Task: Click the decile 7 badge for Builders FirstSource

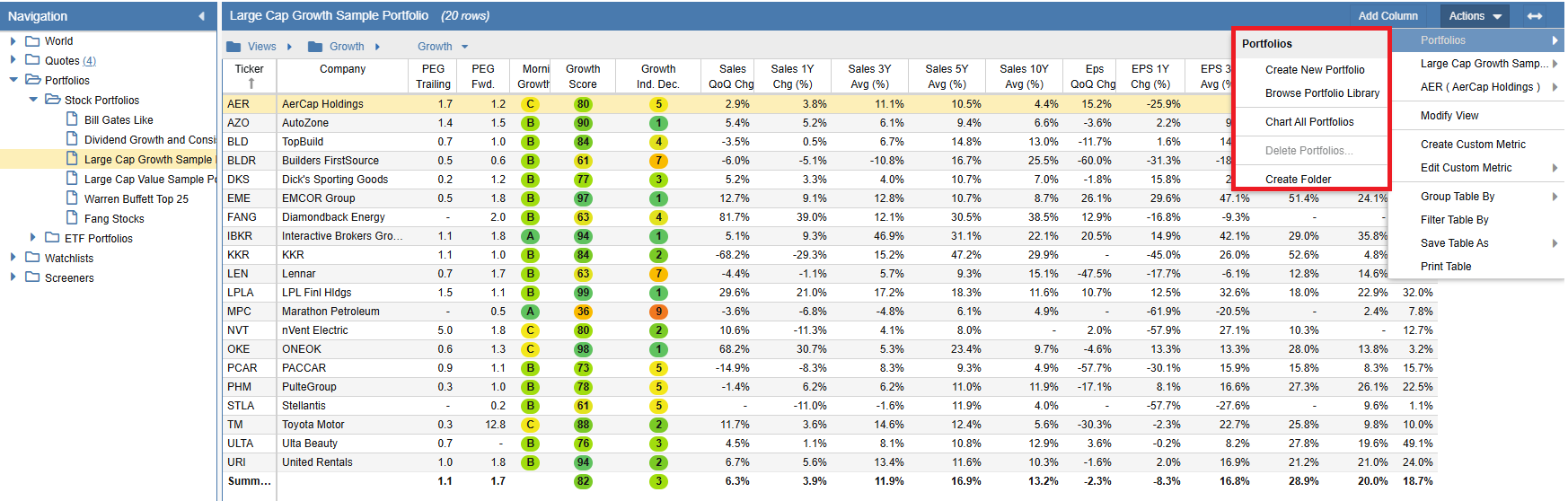Action: point(658,161)
